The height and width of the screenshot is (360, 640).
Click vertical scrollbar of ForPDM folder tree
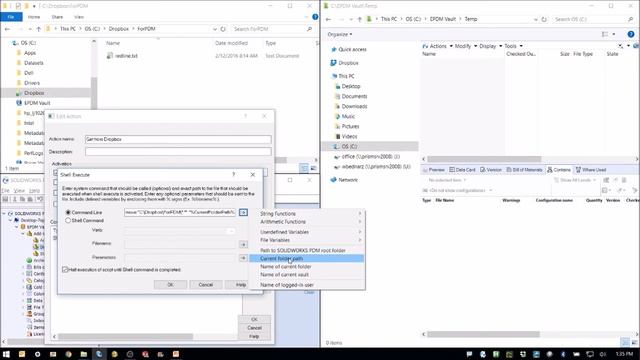coord(94,93)
